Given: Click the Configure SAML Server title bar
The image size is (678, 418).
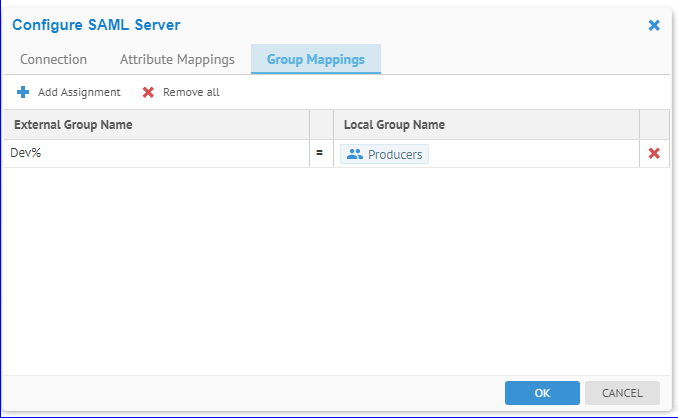Looking at the screenshot, I should click(x=300, y=25).
